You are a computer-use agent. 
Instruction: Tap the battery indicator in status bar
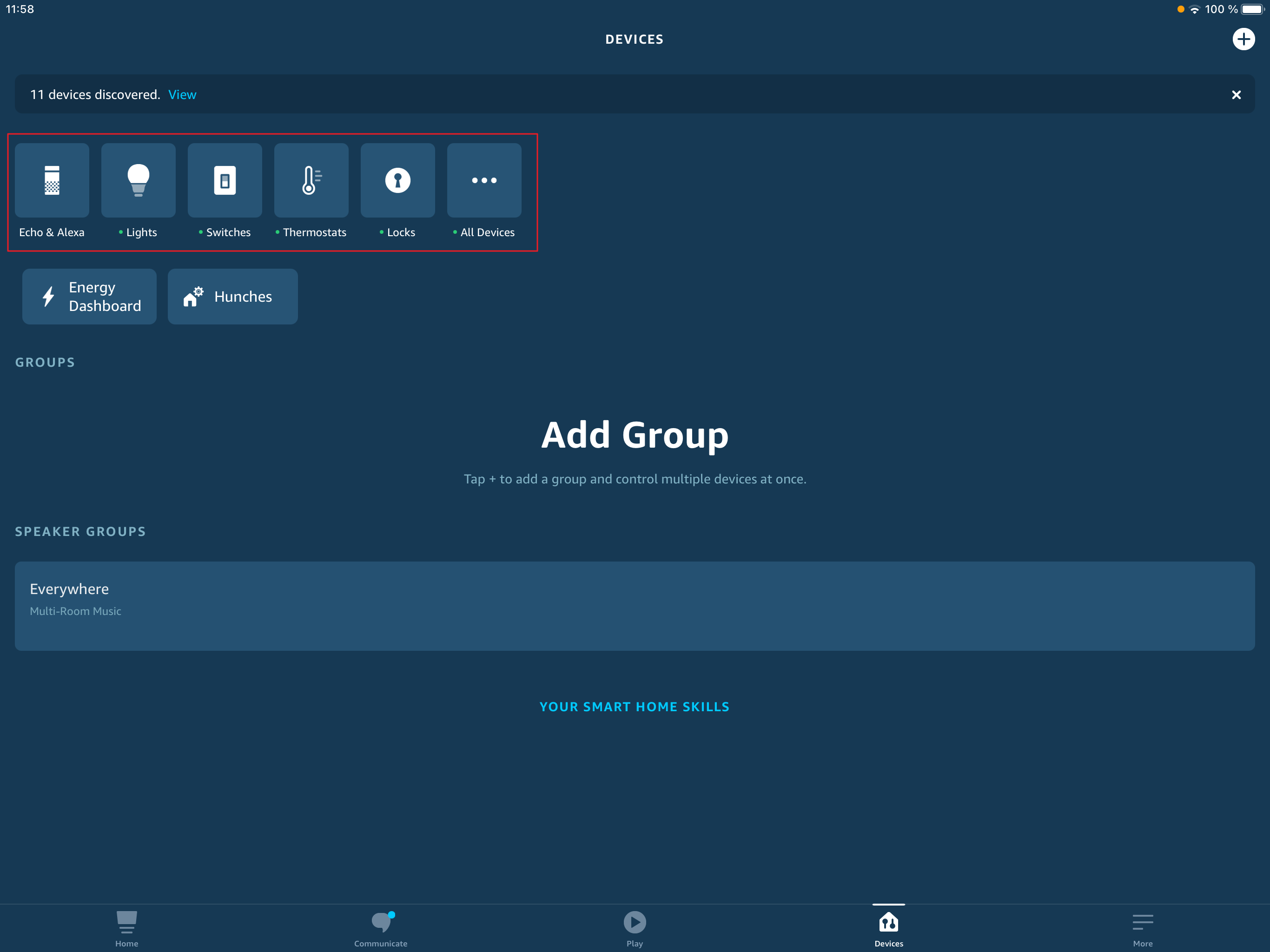coord(1253,9)
